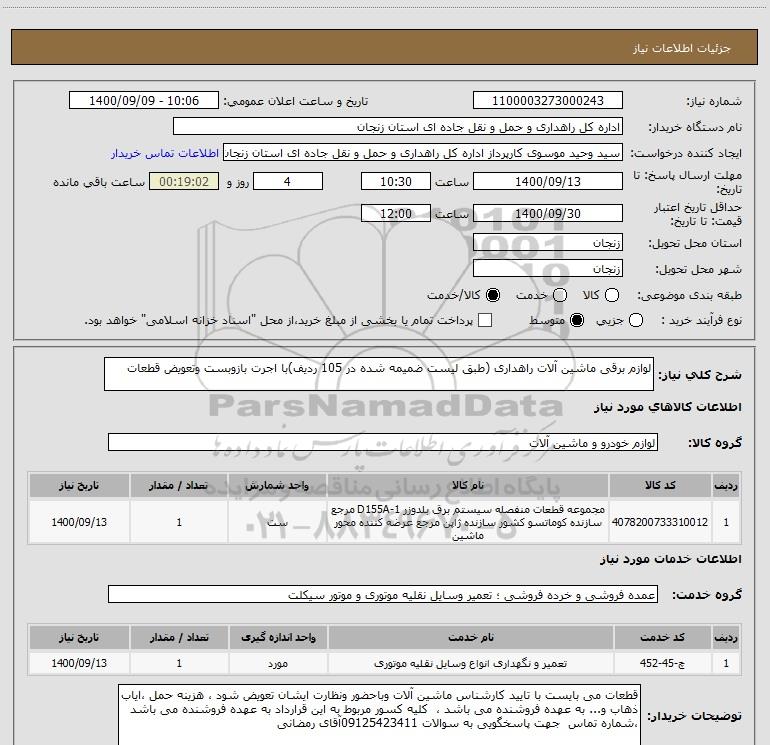Click the goods name cell about D155A-1 bulldozer

(468, 522)
